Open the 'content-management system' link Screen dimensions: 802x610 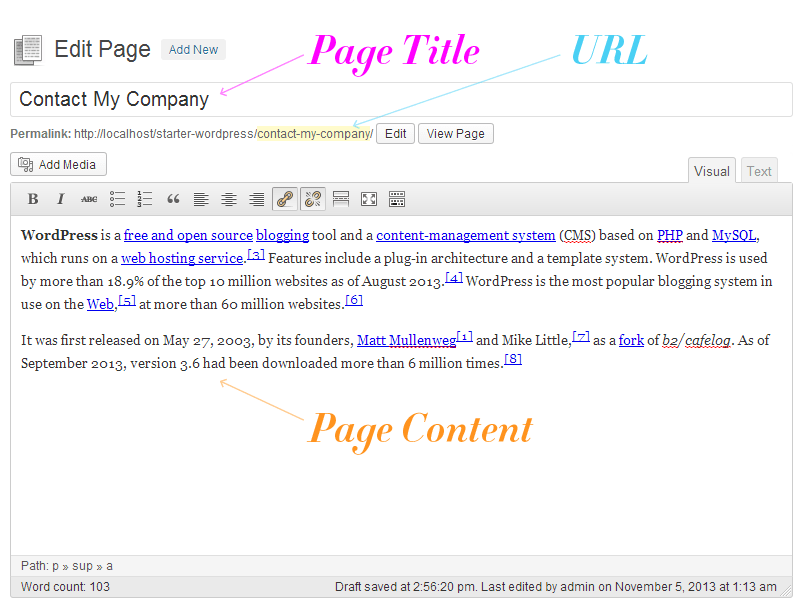tap(465, 235)
